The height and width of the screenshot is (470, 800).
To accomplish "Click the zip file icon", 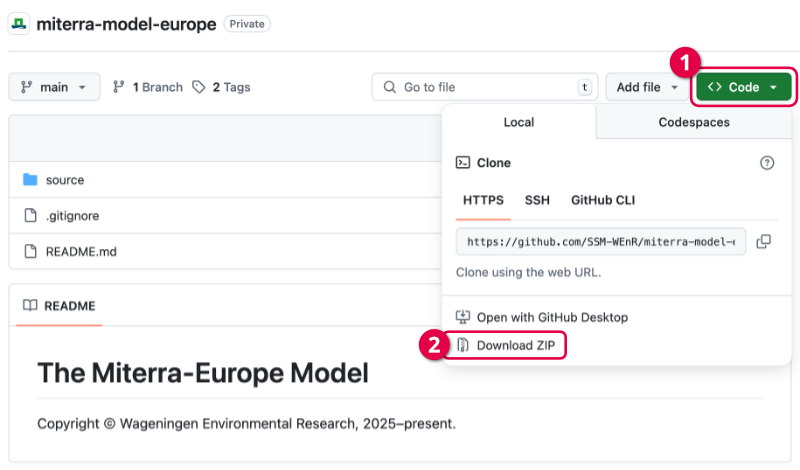I will point(463,345).
